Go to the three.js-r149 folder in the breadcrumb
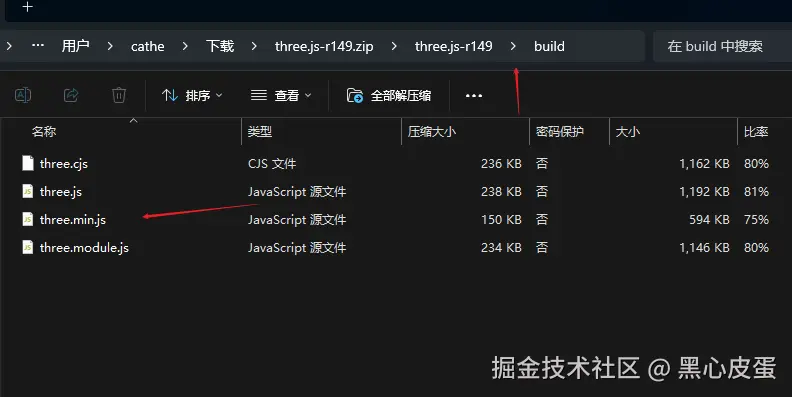Image resolution: width=792 pixels, height=397 pixels. tap(454, 46)
